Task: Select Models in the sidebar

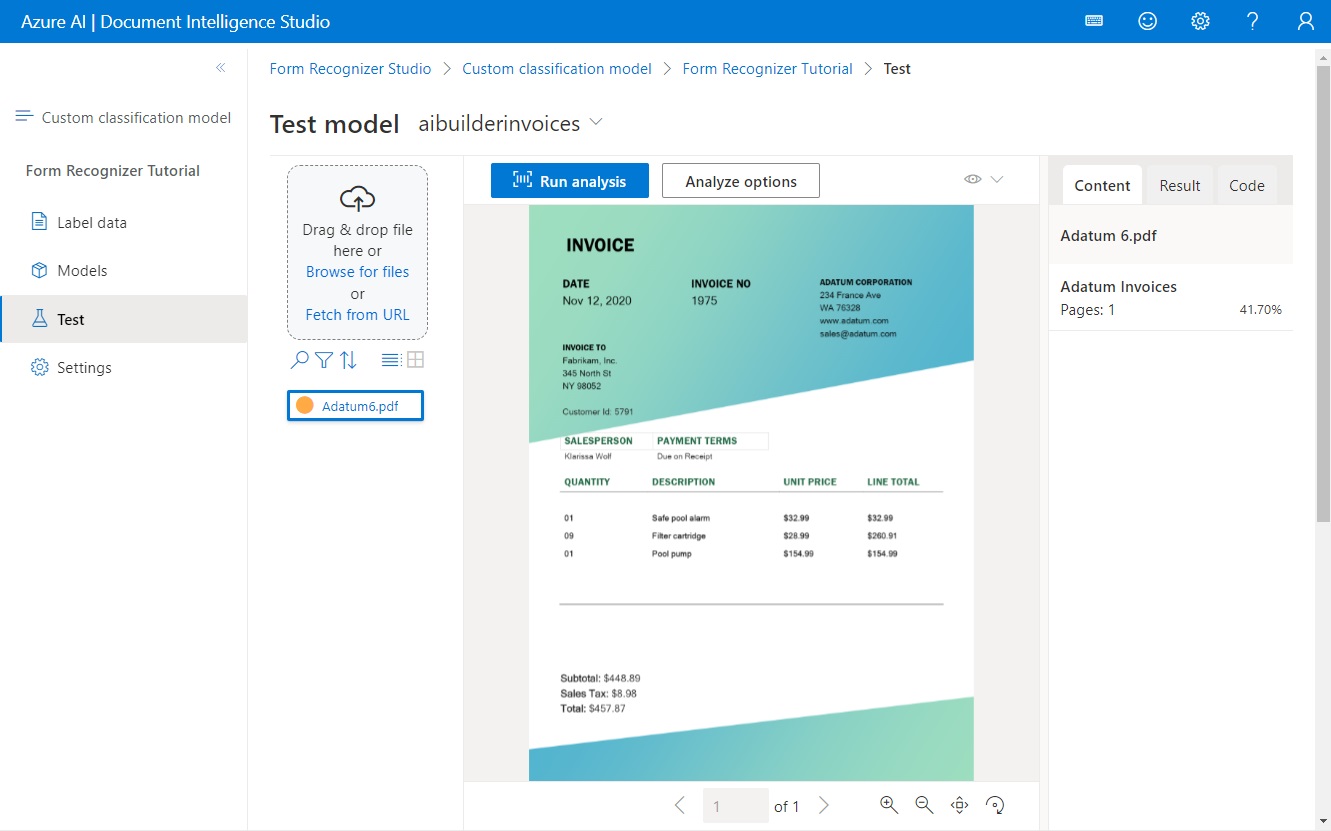Action: click(84, 270)
